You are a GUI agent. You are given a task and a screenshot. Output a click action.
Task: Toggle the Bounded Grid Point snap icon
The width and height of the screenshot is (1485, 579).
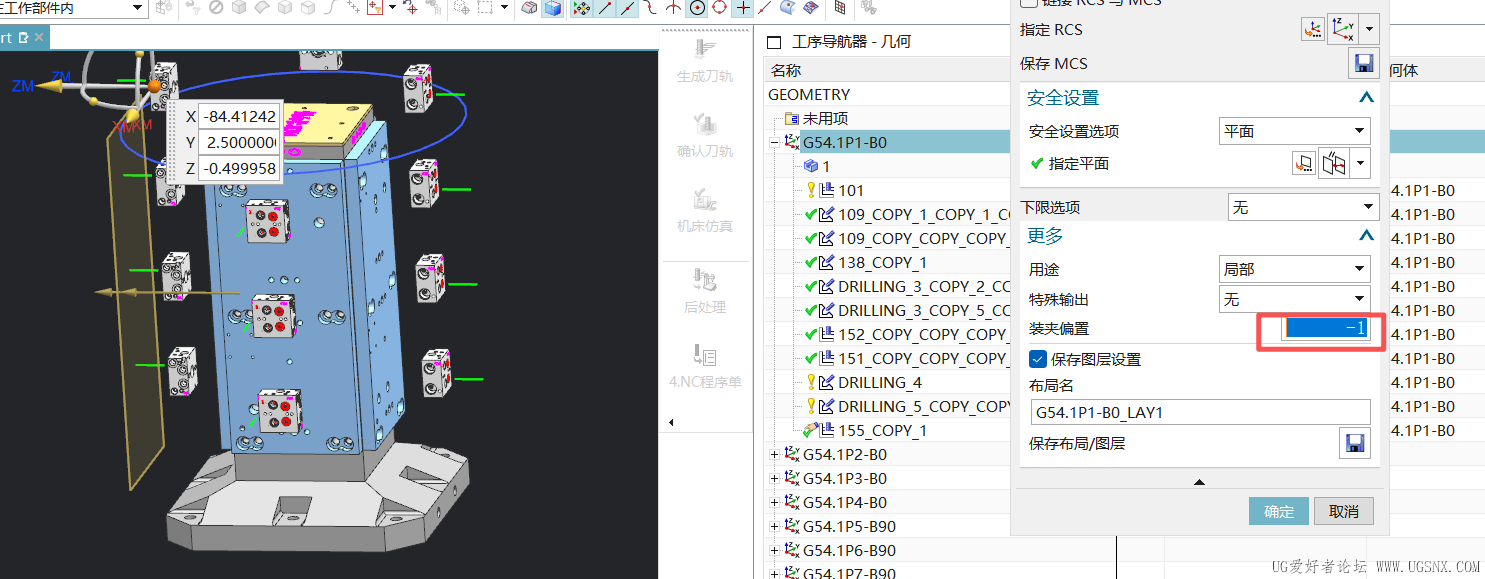tap(811, 9)
